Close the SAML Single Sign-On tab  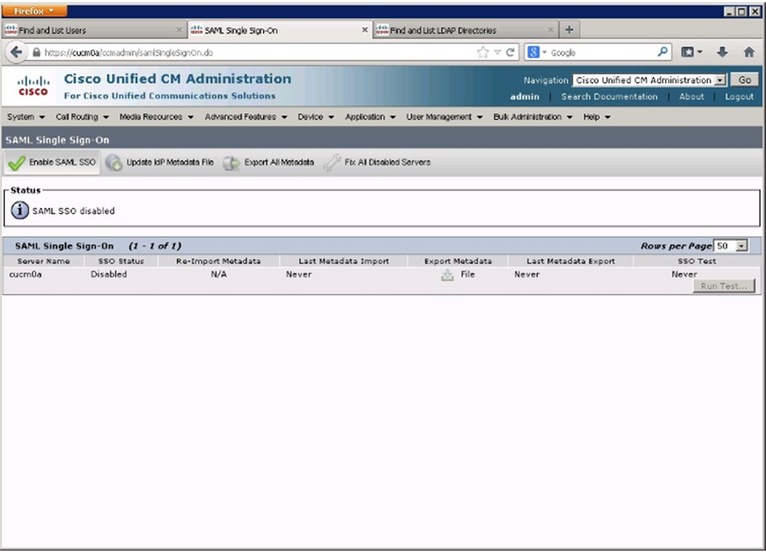(364, 30)
